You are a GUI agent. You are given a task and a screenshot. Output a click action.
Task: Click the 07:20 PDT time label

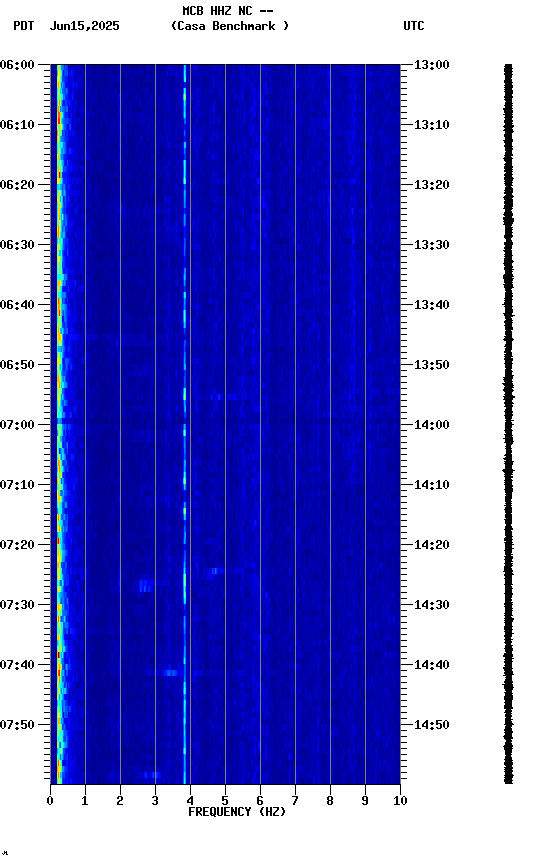pyautogui.click(x=17, y=545)
